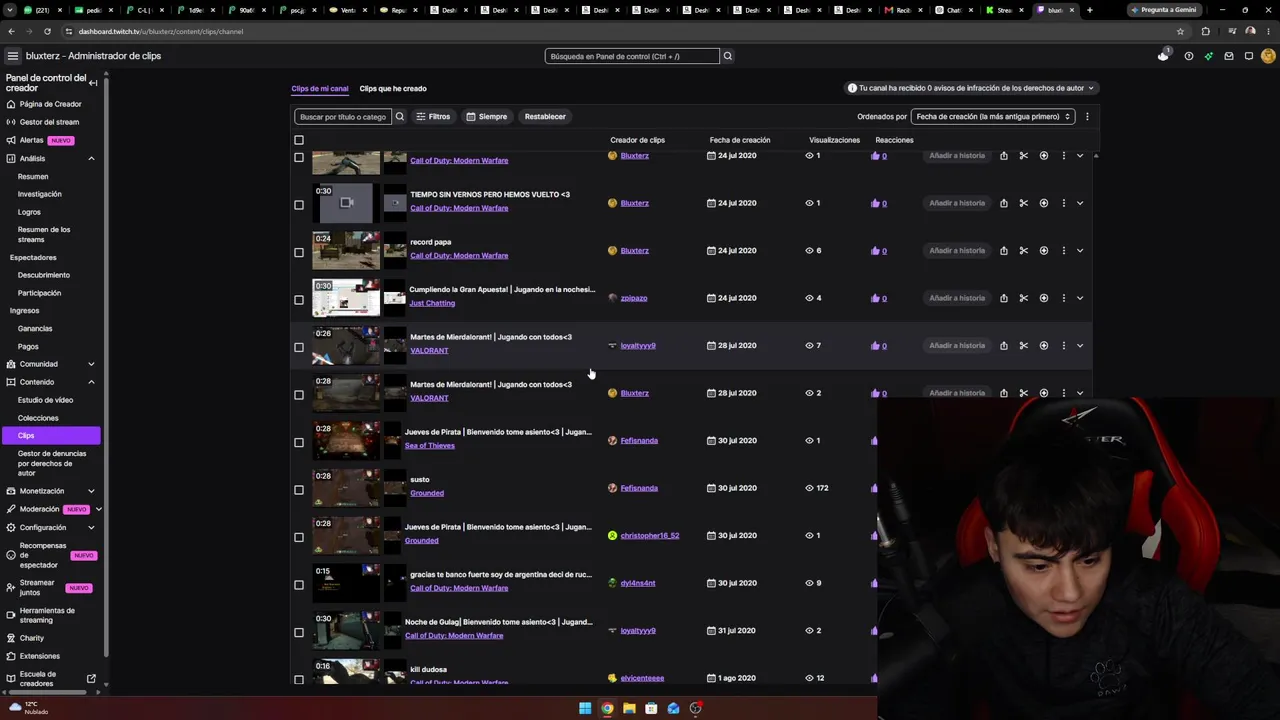The image size is (1280, 720).
Task: Share the TIEMPO SIN VERNOS clip
Action: (x=1003, y=203)
